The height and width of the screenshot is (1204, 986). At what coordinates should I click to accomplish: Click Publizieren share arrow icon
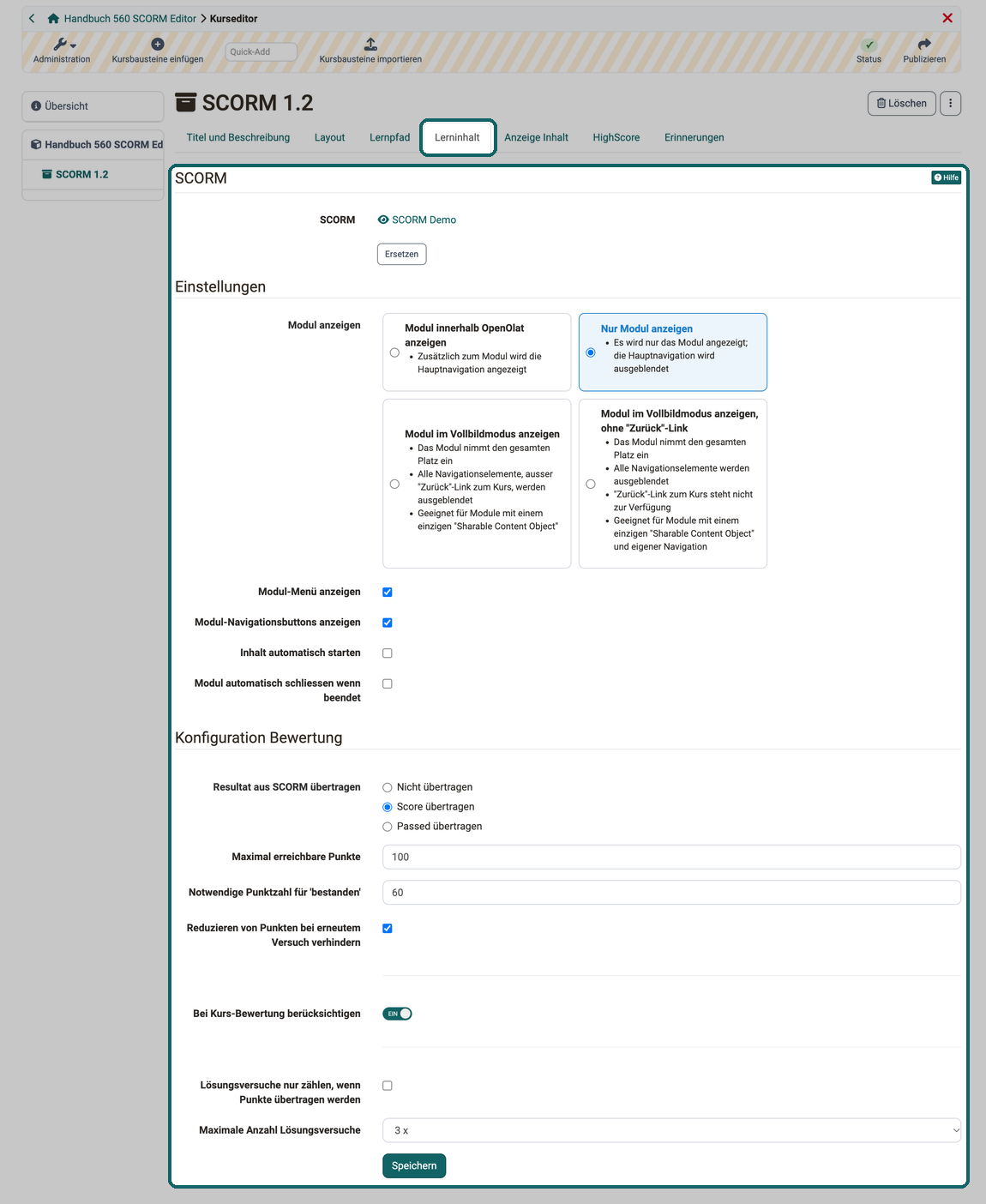[924, 44]
